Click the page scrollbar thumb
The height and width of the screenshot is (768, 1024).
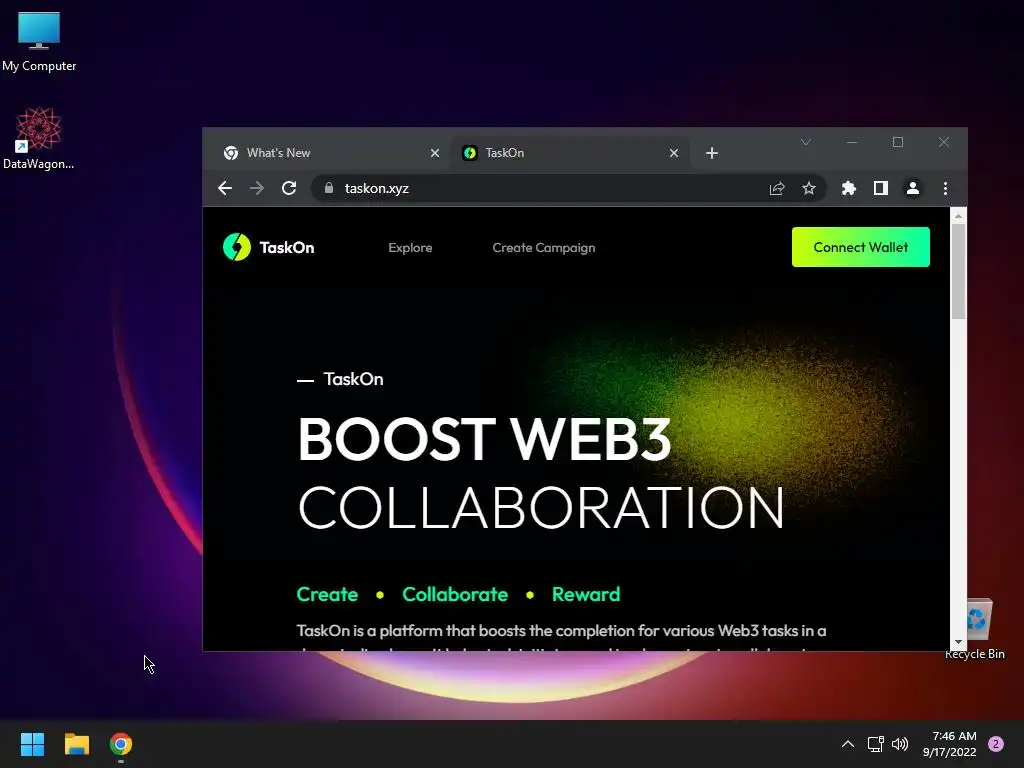click(x=958, y=271)
